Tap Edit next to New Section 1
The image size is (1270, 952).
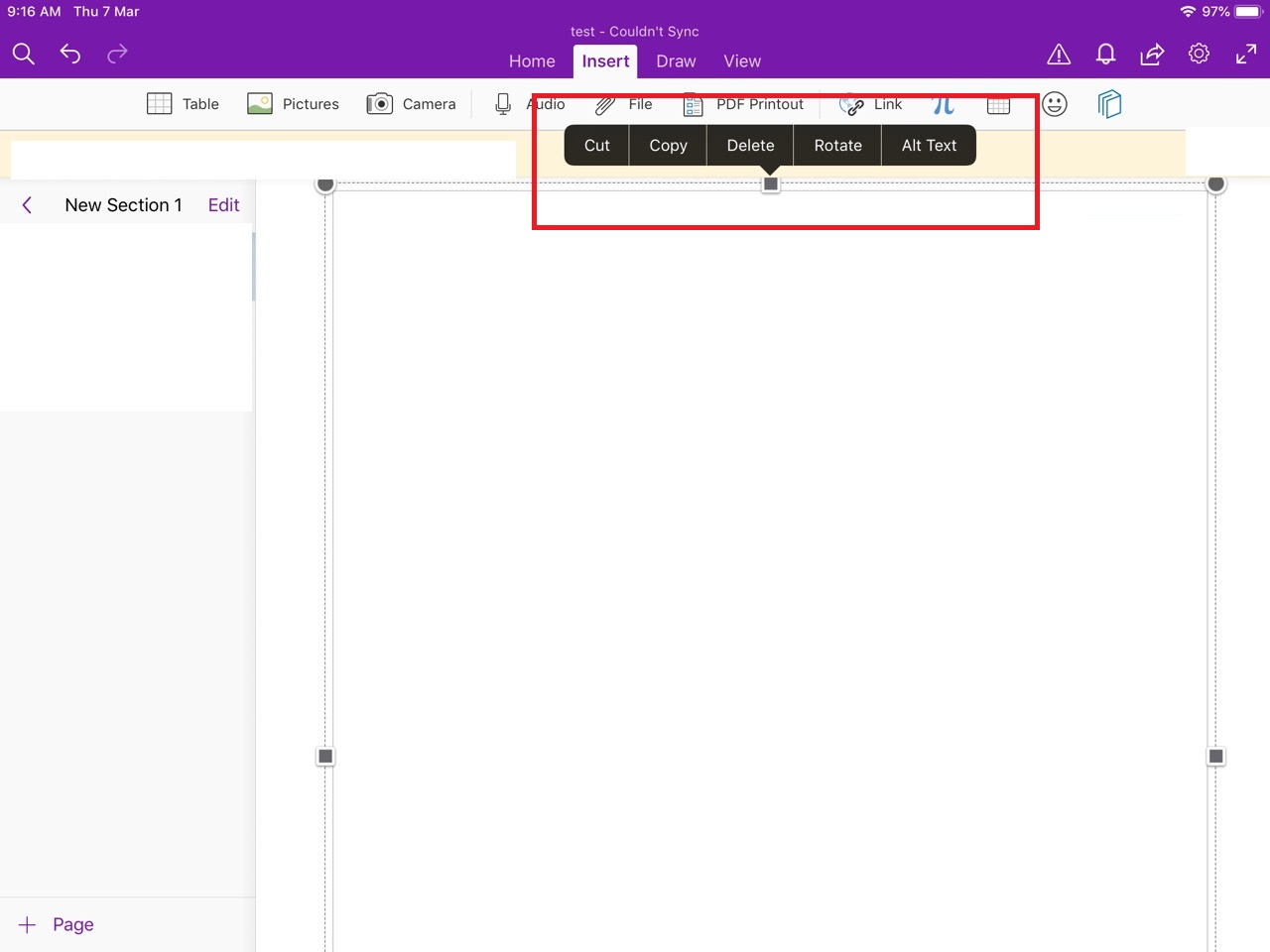223,205
